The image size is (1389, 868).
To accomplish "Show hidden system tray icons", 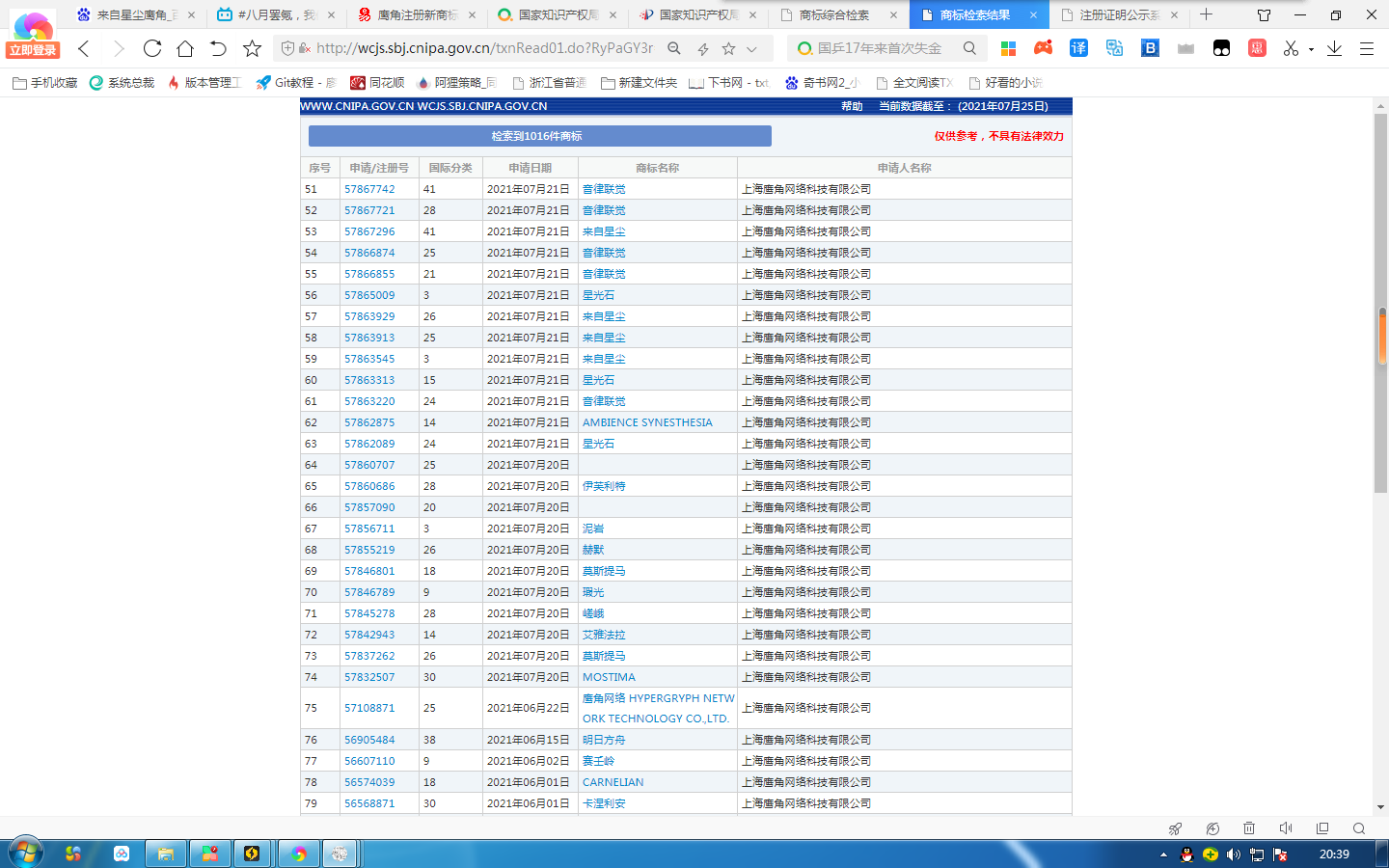I will [1163, 854].
